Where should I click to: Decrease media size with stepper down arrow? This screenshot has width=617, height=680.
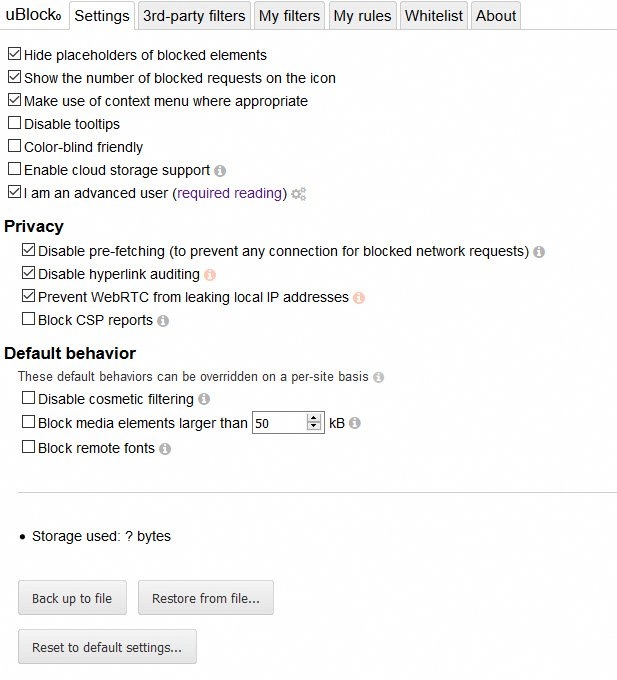click(x=314, y=428)
